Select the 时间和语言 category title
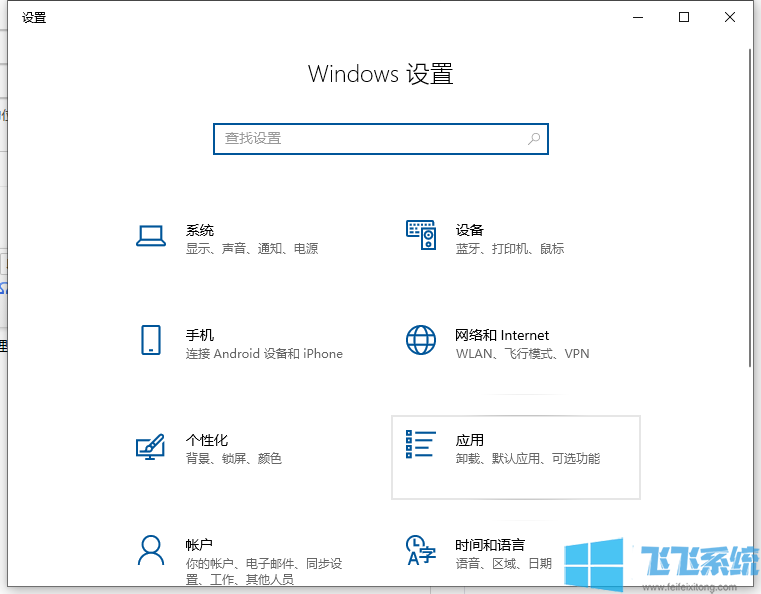 [x=490, y=545]
